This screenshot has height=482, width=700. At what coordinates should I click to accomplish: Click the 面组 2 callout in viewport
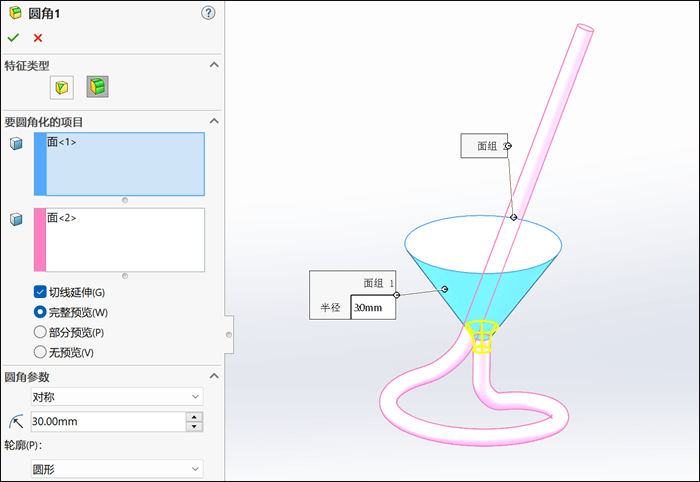point(484,146)
